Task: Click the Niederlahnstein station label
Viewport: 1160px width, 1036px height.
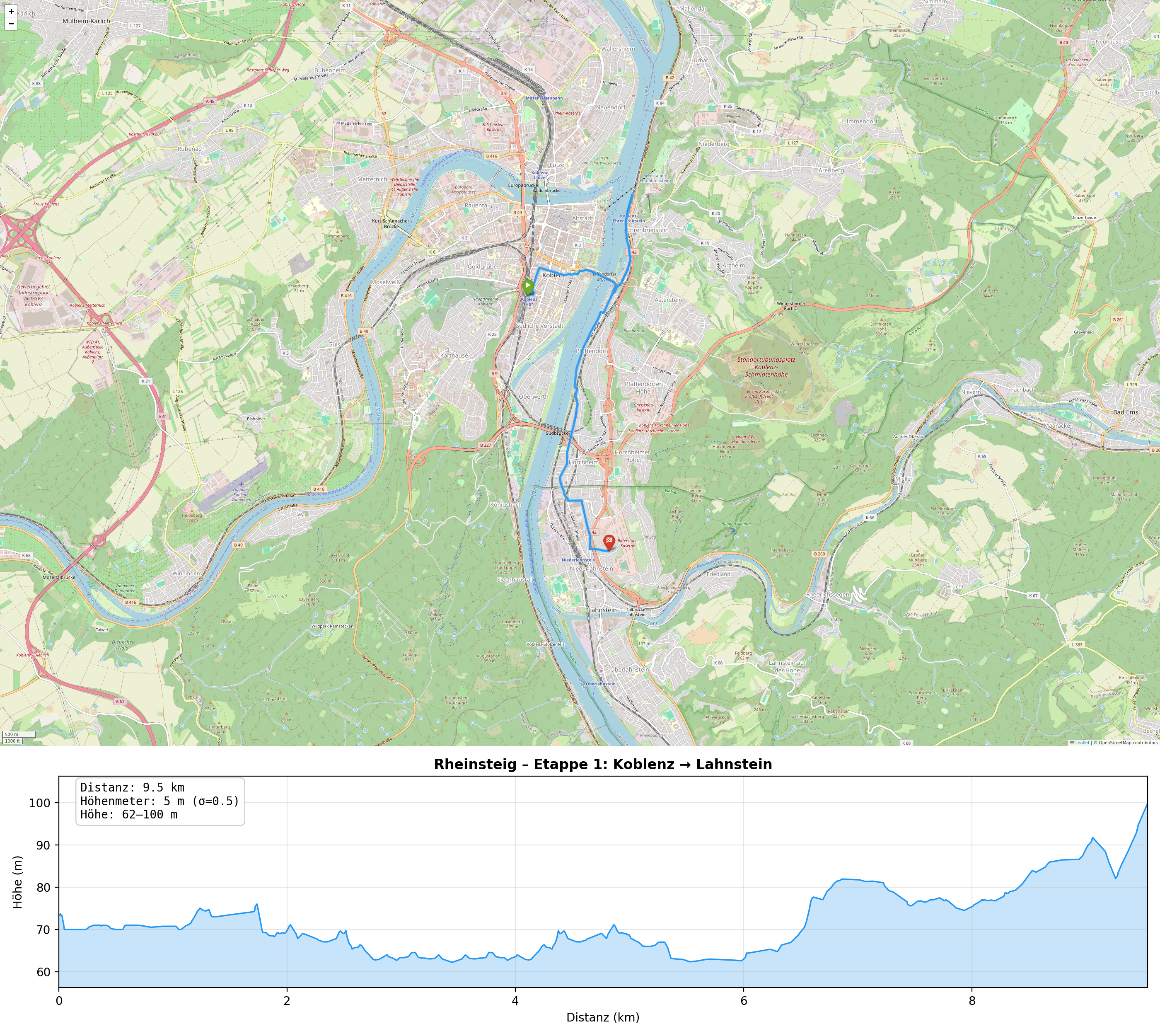Action: tap(578, 559)
